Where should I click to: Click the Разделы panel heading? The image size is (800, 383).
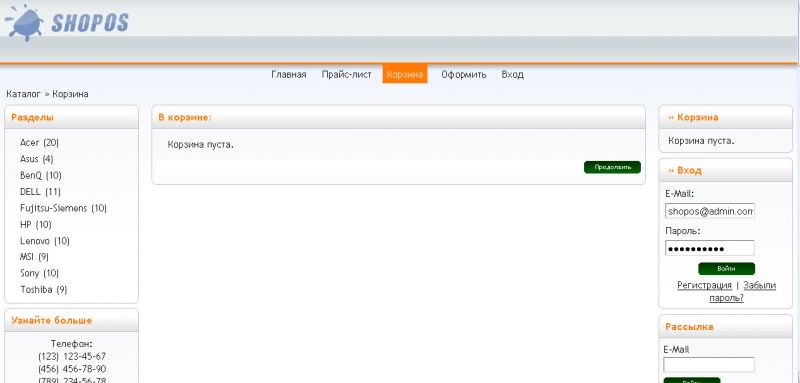coord(33,117)
